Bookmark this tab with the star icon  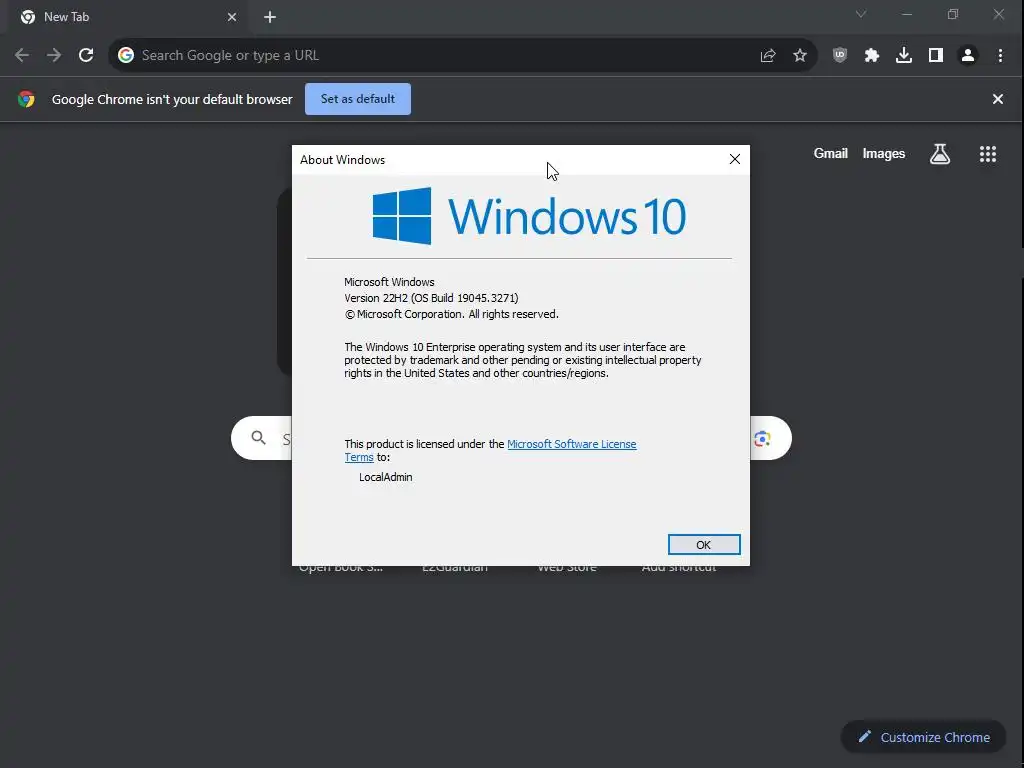(x=800, y=56)
